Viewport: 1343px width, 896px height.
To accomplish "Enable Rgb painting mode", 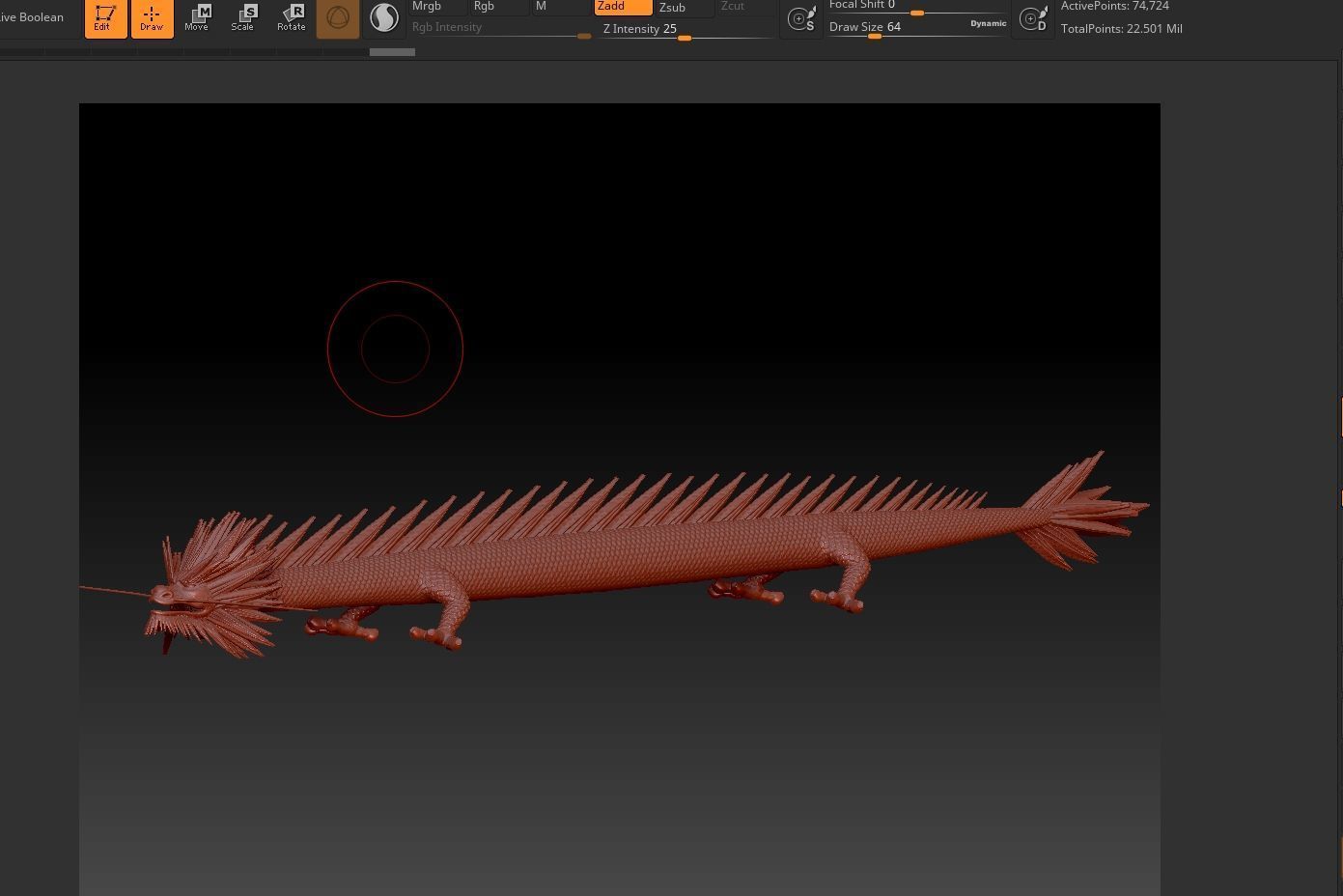I will [x=499, y=7].
